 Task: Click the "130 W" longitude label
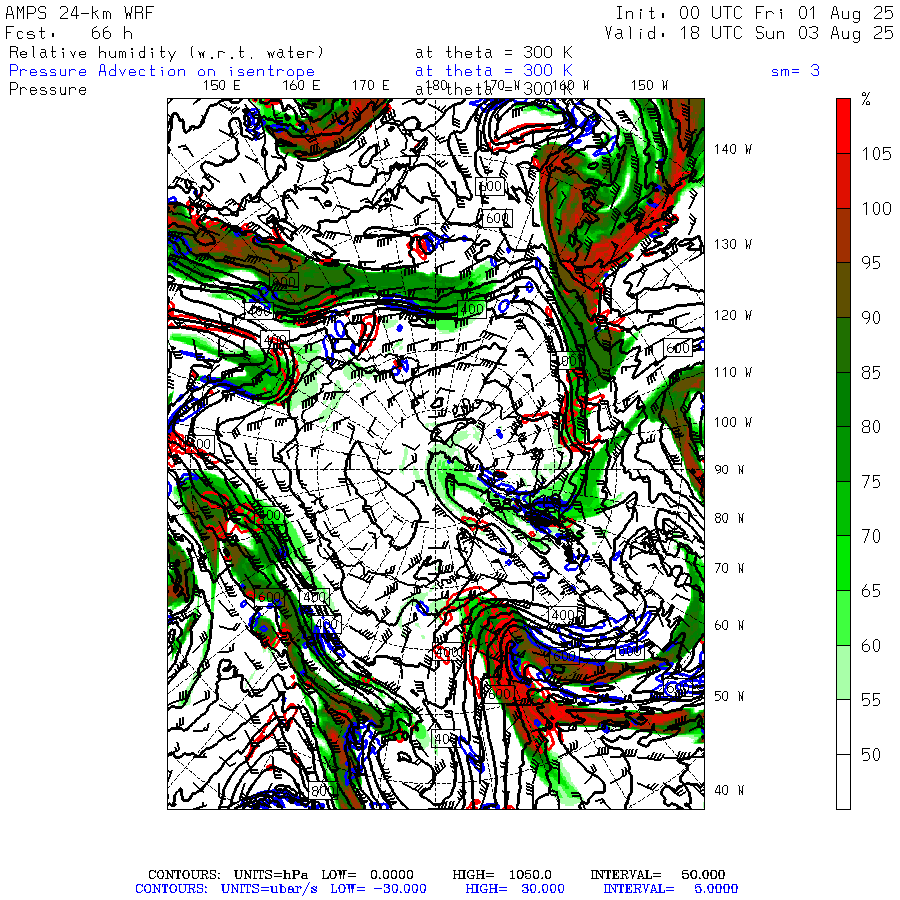[733, 244]
